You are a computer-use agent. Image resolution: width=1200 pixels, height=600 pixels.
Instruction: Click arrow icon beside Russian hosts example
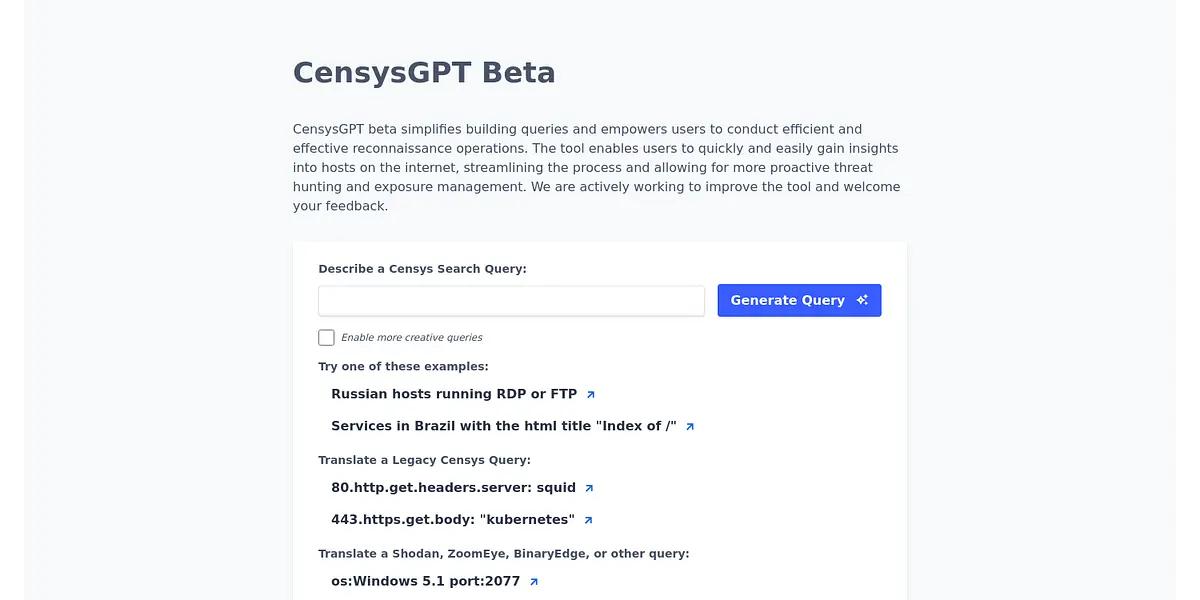click(x=591, y=395)
